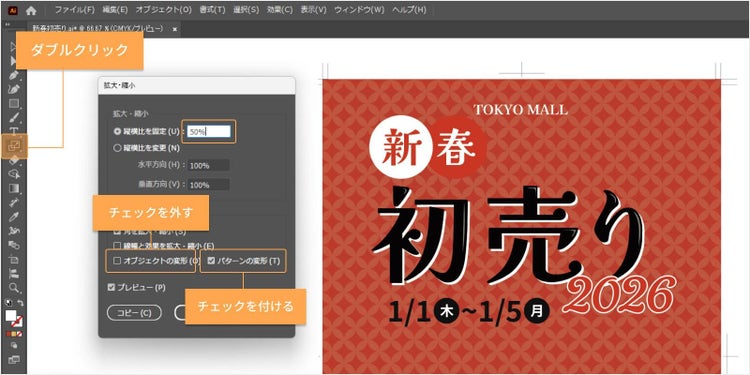Image resolution: width=750 pixels, height=375 pixels.
Task: Select the Curvature pen tool
Action: [x=14, y=89]
